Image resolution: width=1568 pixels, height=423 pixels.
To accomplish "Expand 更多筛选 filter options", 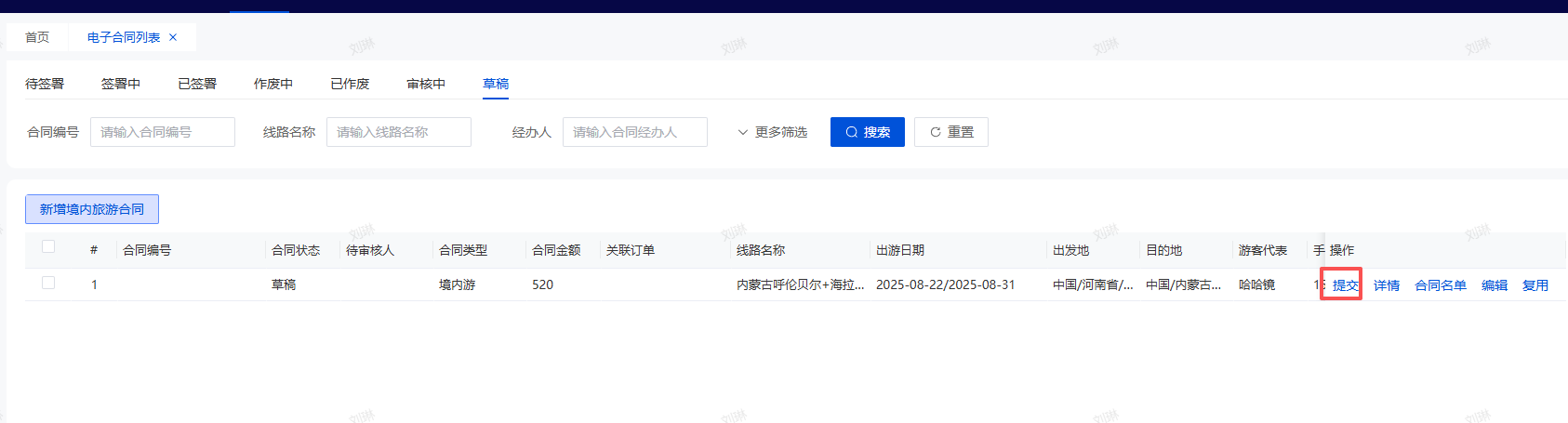I will [772, 132].
